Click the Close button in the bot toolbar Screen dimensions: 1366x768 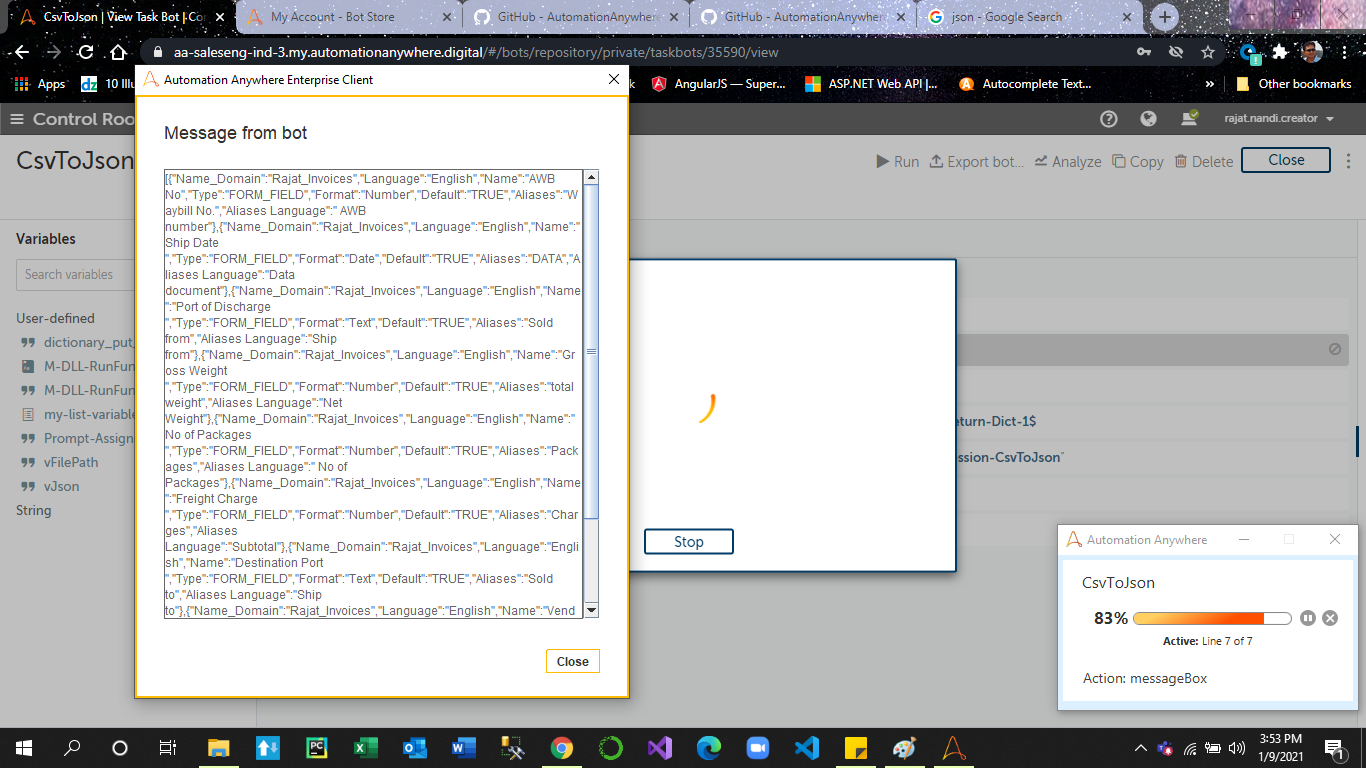(1286, 160)
